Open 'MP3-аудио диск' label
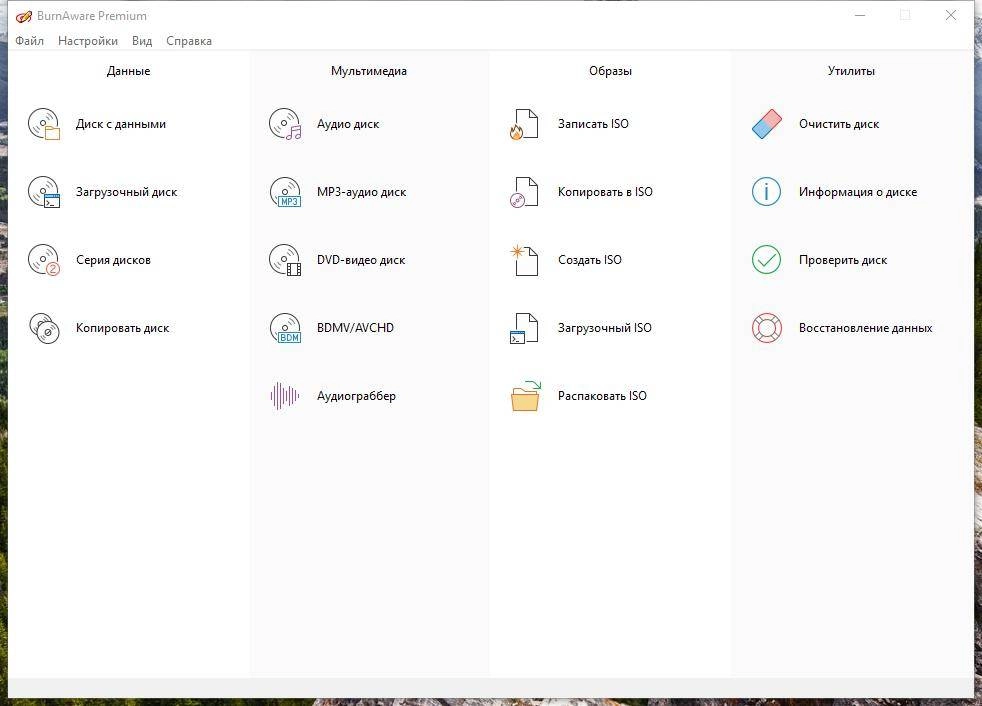Screen dimensions: 982x706 [x=361, y=192]
